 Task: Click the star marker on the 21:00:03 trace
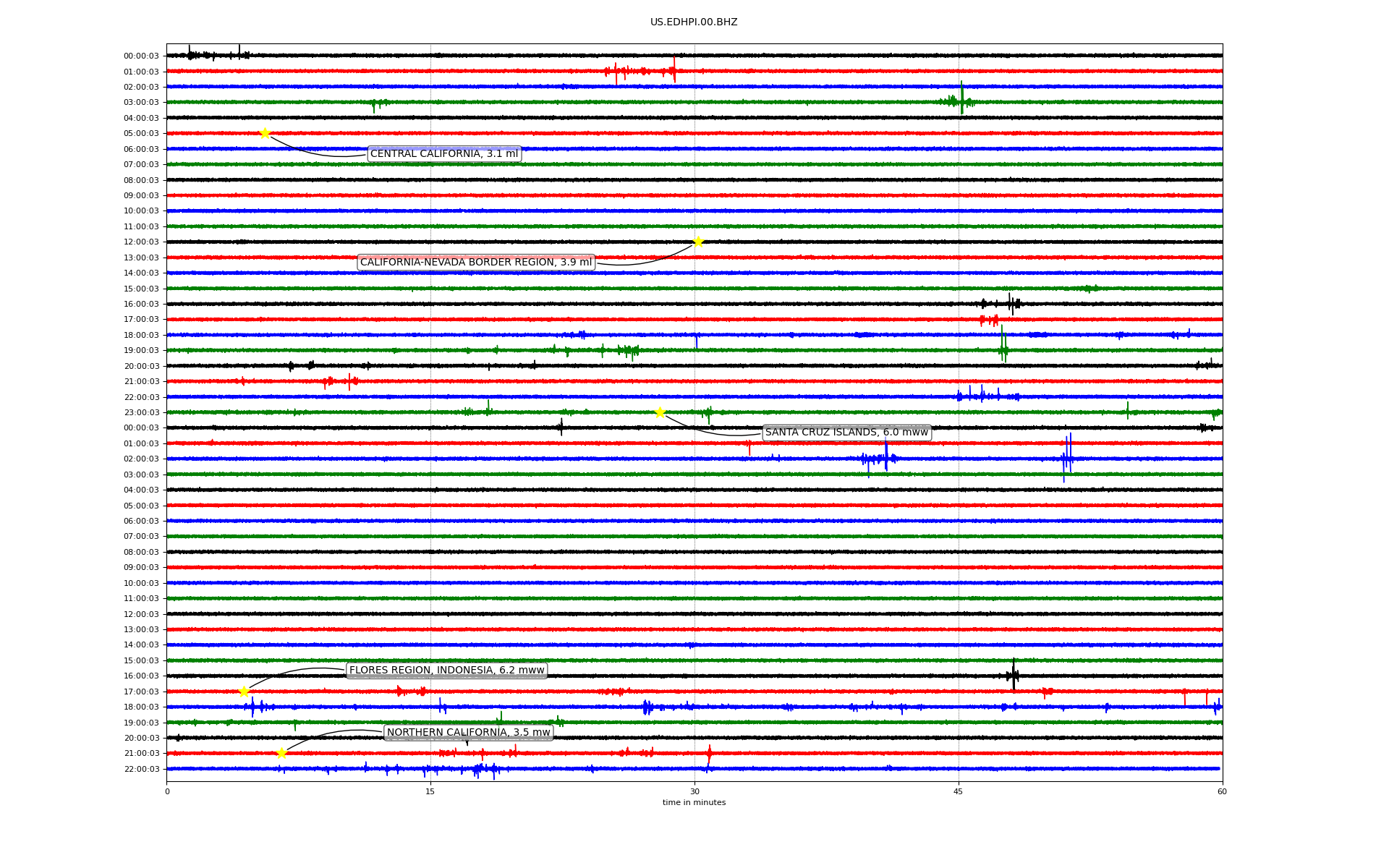click(x=281, y=753)
